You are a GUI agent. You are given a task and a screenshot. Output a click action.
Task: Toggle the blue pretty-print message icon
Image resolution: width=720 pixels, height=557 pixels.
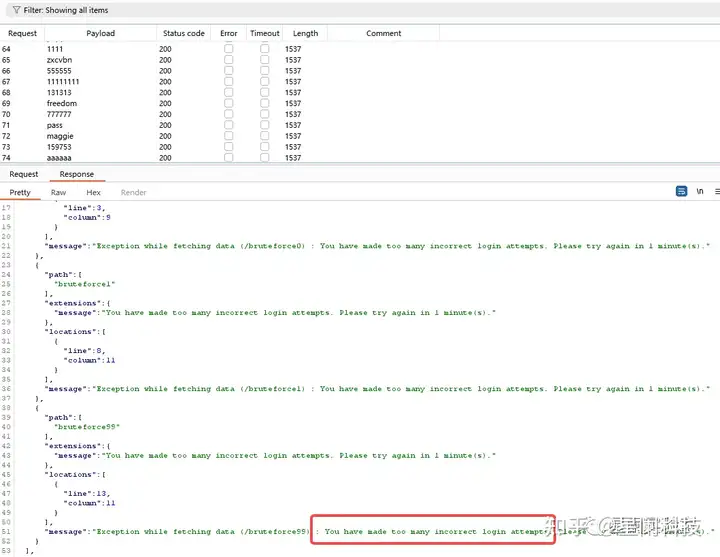point(681,191)
